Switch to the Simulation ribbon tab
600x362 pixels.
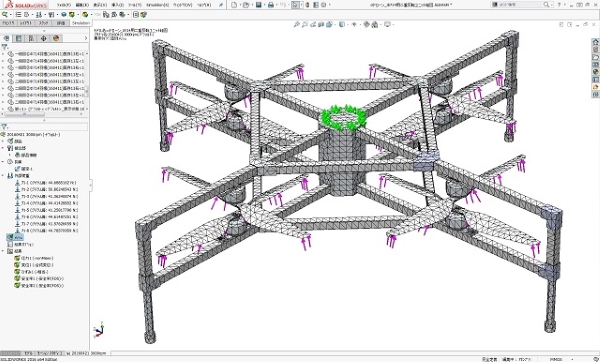(81, 23)
